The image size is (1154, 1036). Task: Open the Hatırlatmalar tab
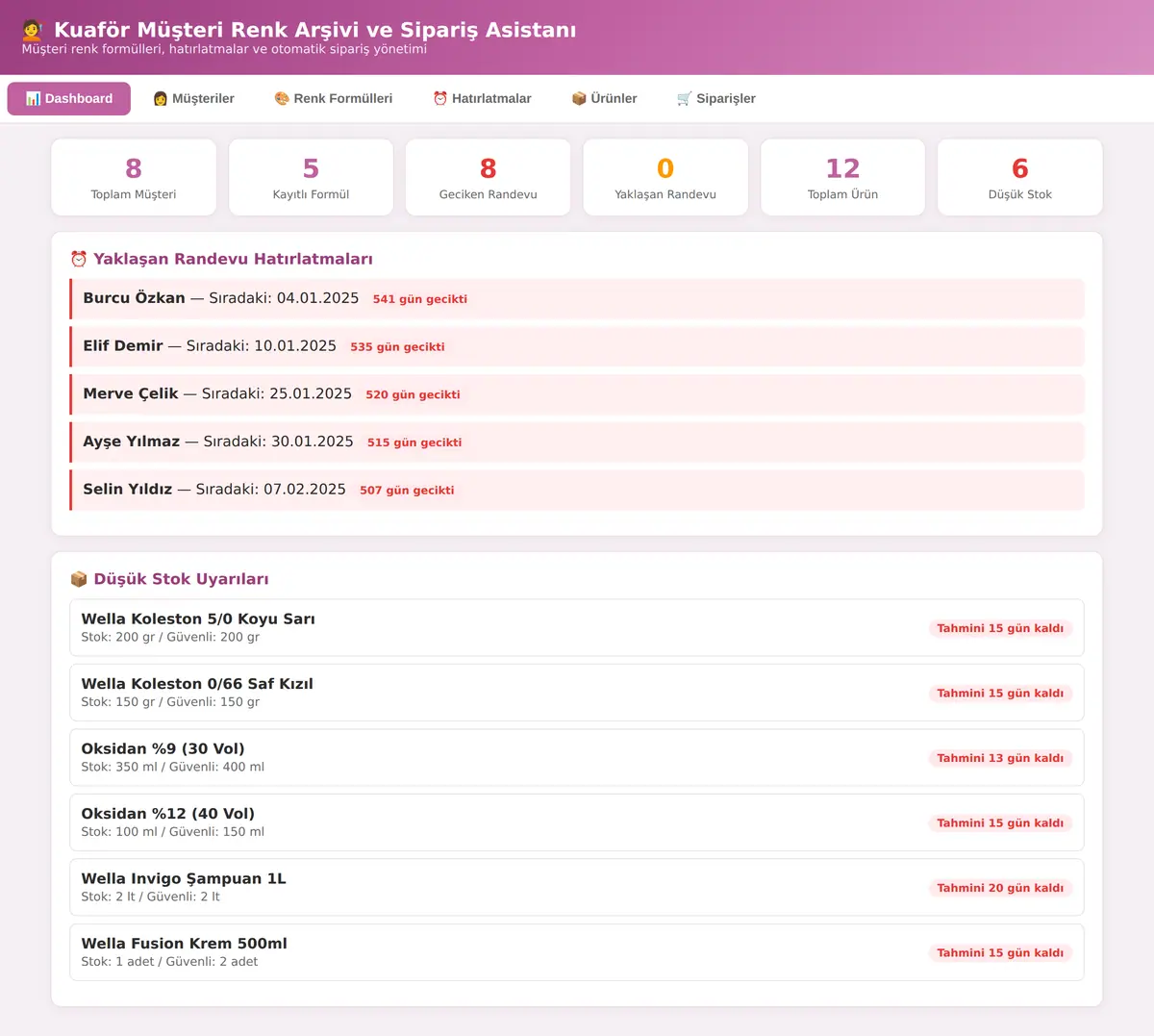pyautogui.click(x=482, y=99)
